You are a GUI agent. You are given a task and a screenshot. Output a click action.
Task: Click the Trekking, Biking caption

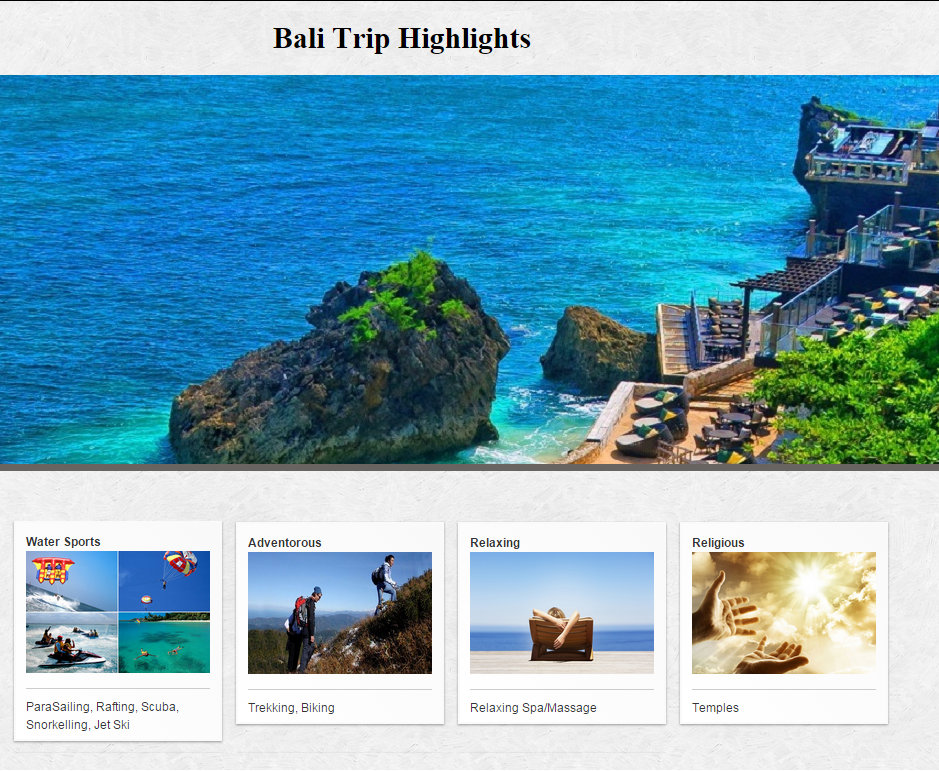(x=291, y=707)
